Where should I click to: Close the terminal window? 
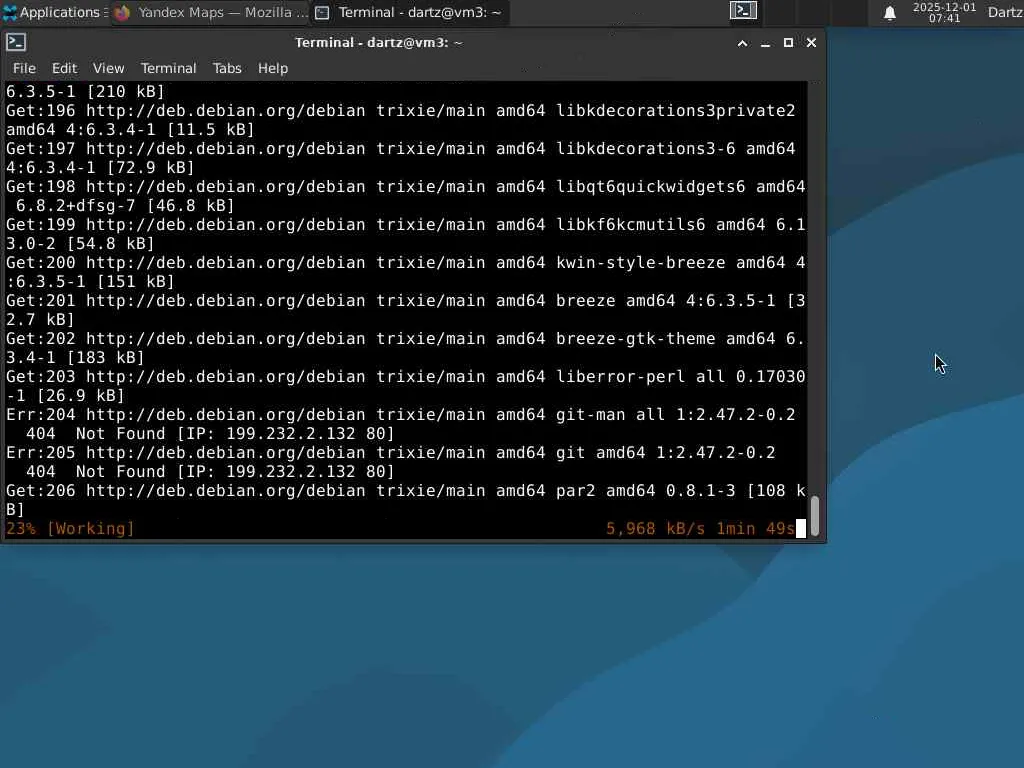811,43
